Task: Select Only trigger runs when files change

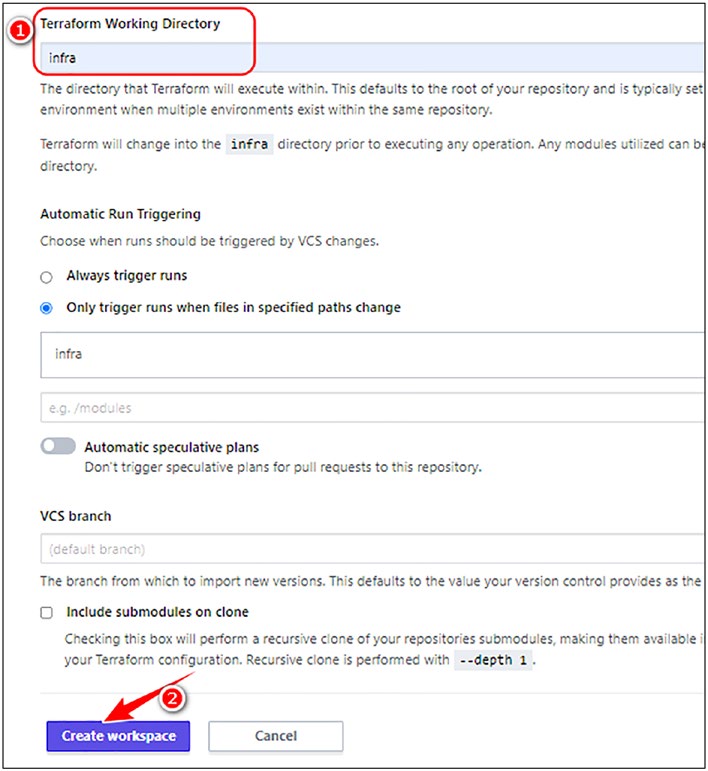Action: (46, 308)
